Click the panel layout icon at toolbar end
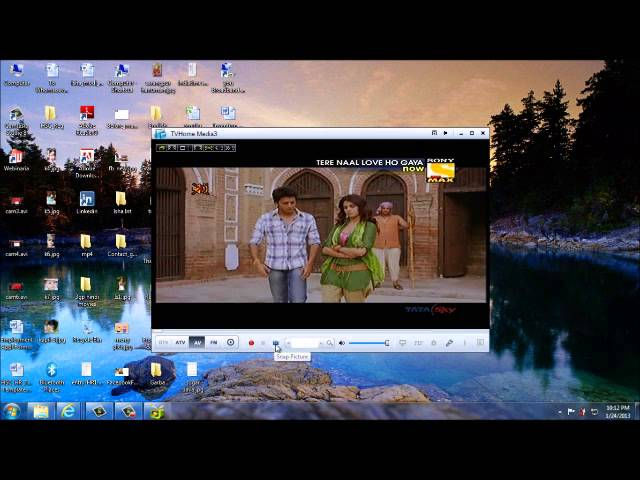640x480 pixels. click(480, 343)
